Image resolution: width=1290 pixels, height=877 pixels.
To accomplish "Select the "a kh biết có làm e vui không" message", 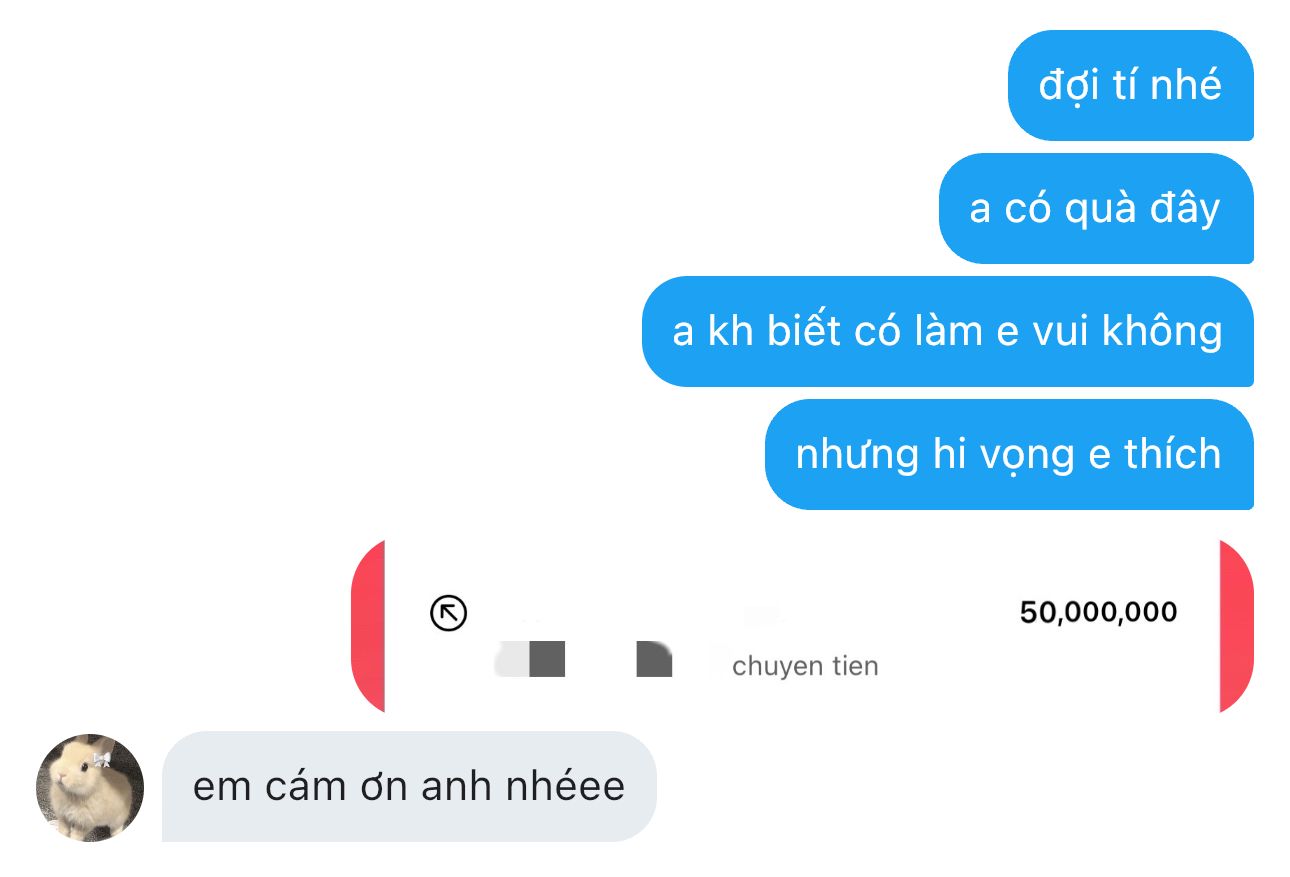I will tap(947, 331).
